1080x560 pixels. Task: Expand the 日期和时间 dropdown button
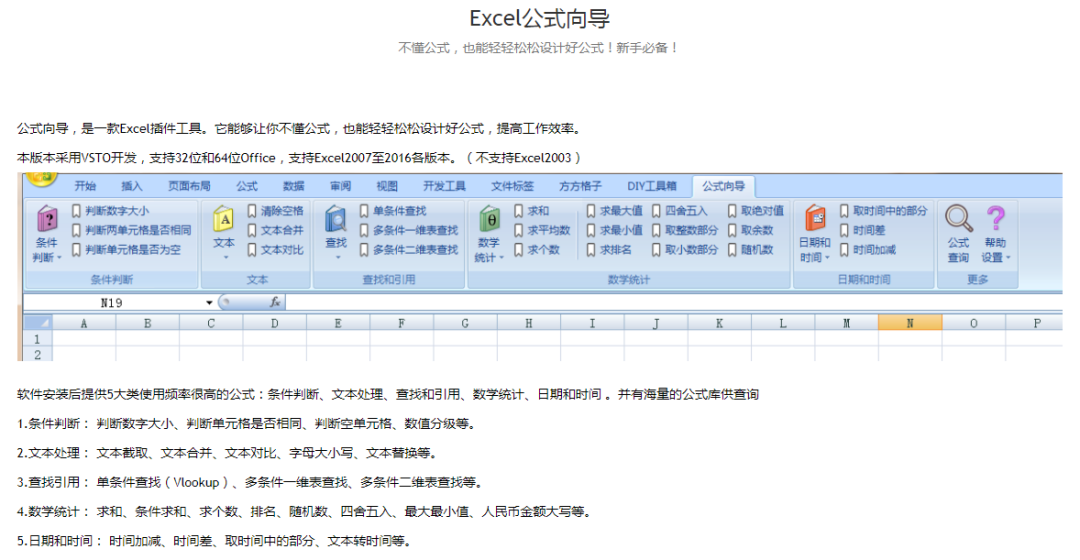coord(815,234)
